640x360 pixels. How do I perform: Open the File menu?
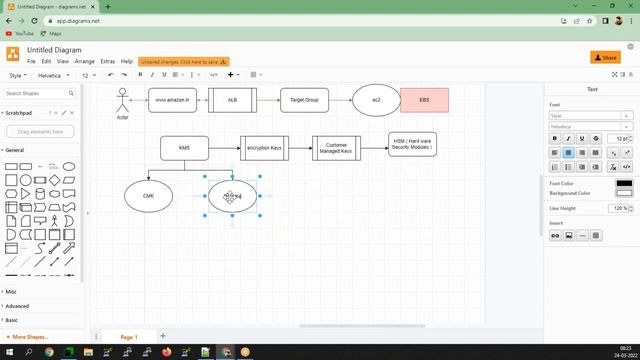[31, 61]
